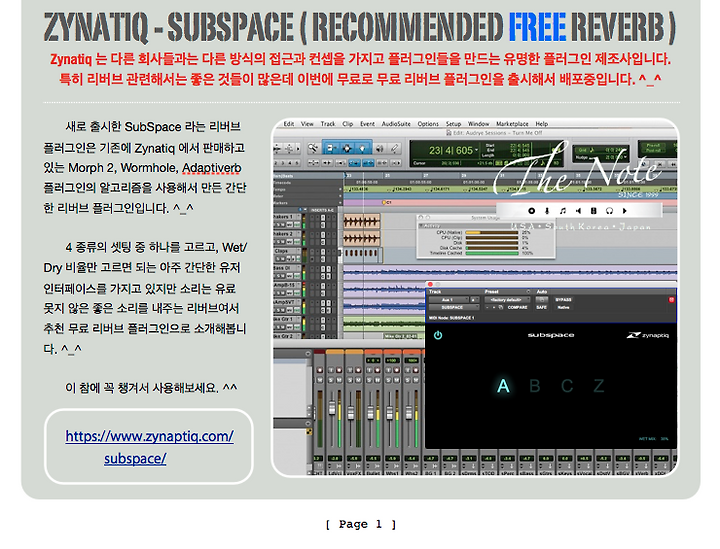Screen dimensions: 720x549
Task: Click the Shakers 1 audio clip
Action: [x=362, y=222]
